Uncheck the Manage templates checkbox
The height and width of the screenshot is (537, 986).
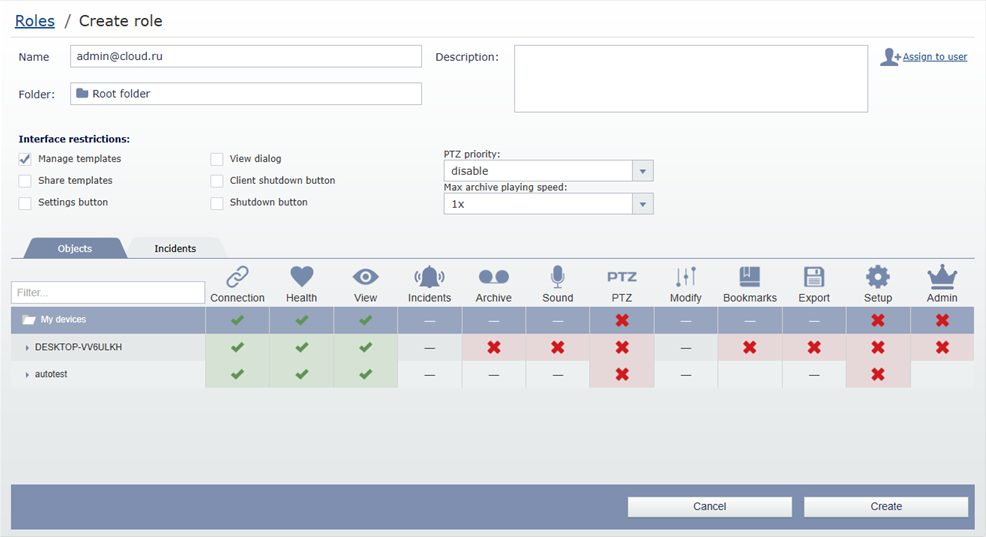click(x=25, y=159)
